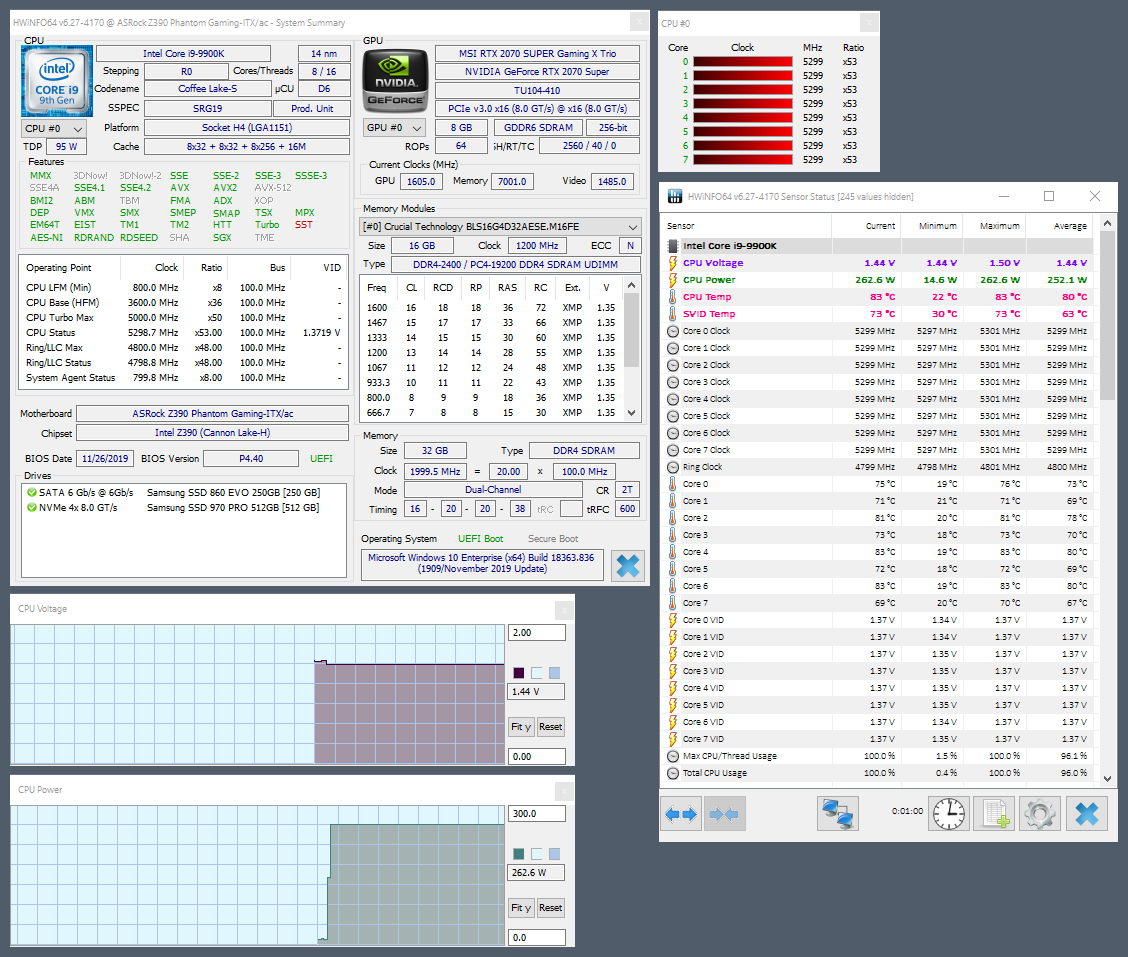The height and width of the screenshot is (957, 1128).
Task: Open the GPU #0 selector dropdown
Action: [x=392, y=128]
